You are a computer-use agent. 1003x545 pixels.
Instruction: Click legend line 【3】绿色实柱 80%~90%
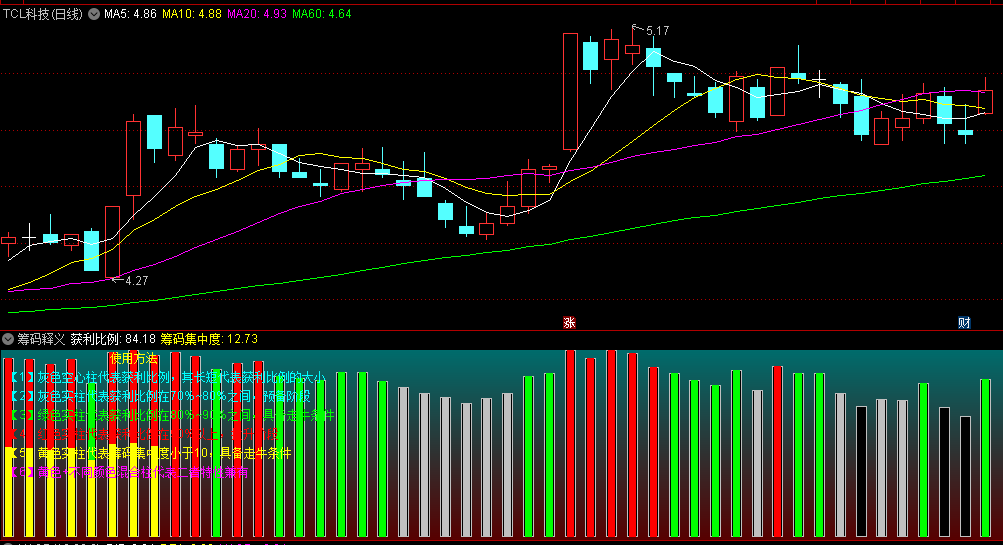(173, 416)
